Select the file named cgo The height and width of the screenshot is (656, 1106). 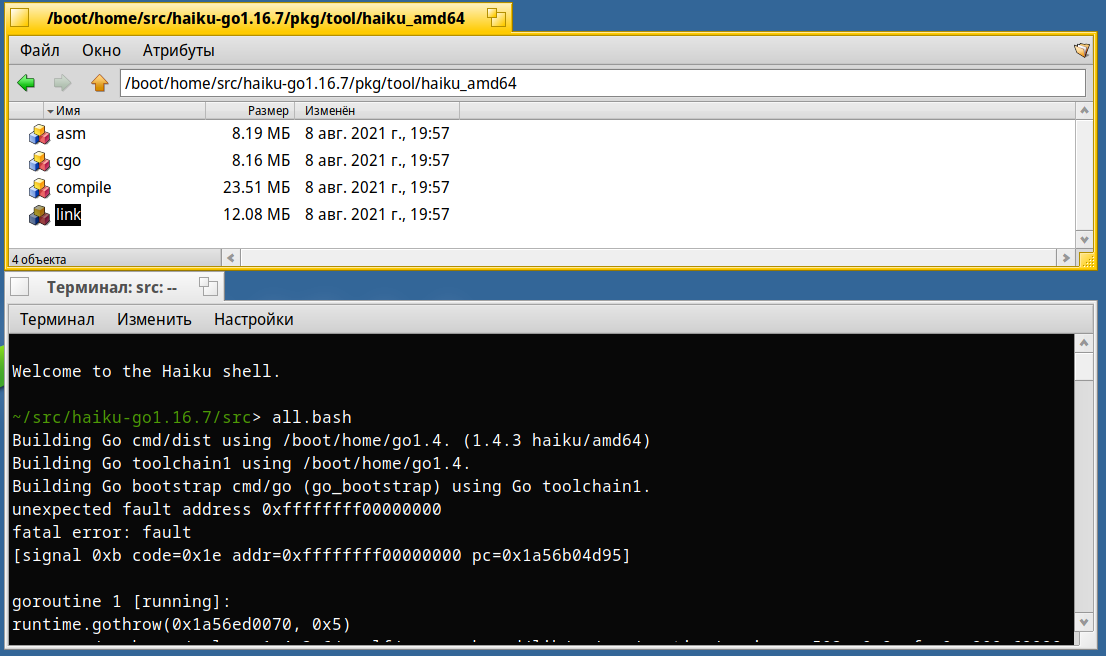(68, 161)
